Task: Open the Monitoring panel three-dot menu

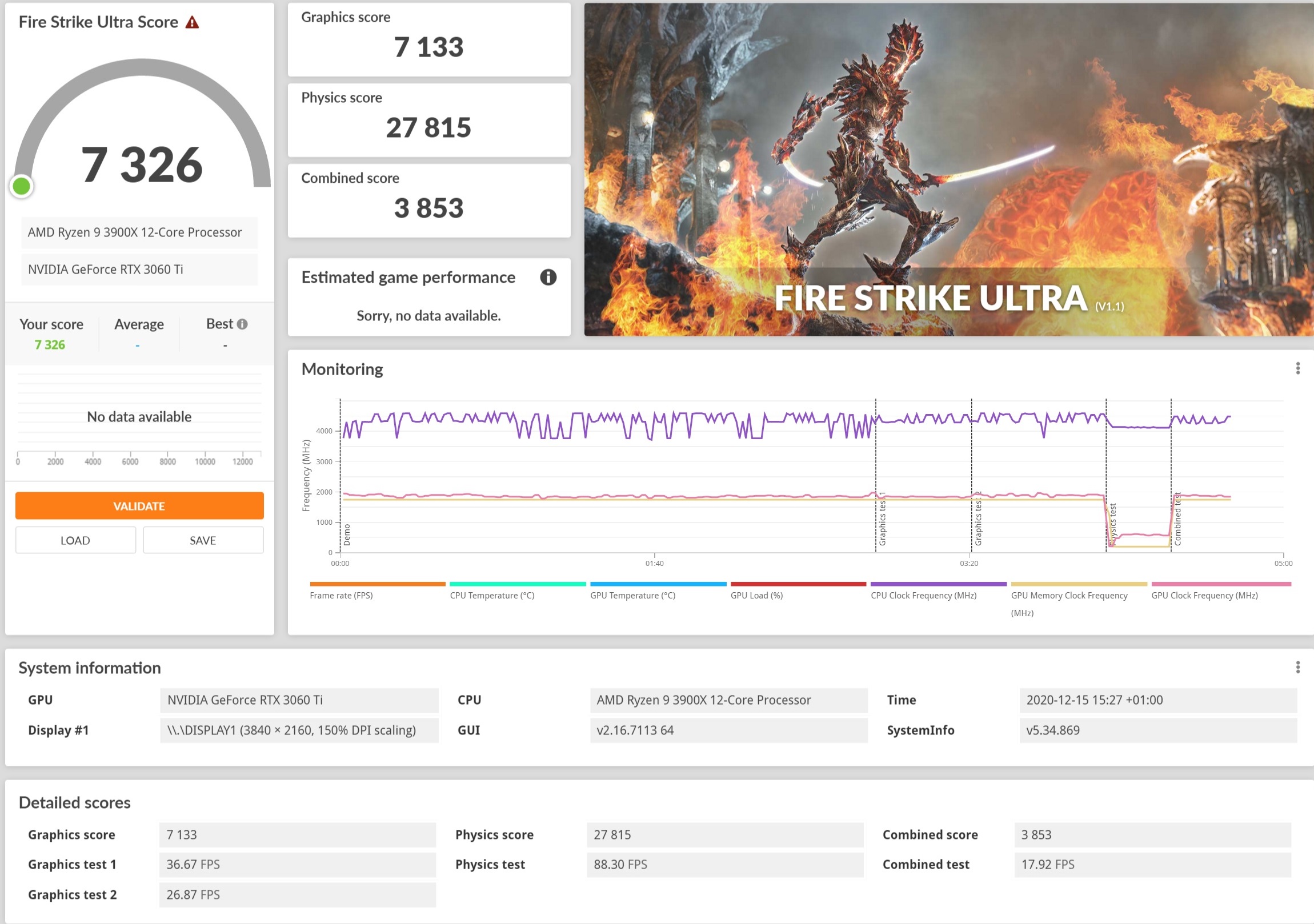Action: [x=1297, y=368]
